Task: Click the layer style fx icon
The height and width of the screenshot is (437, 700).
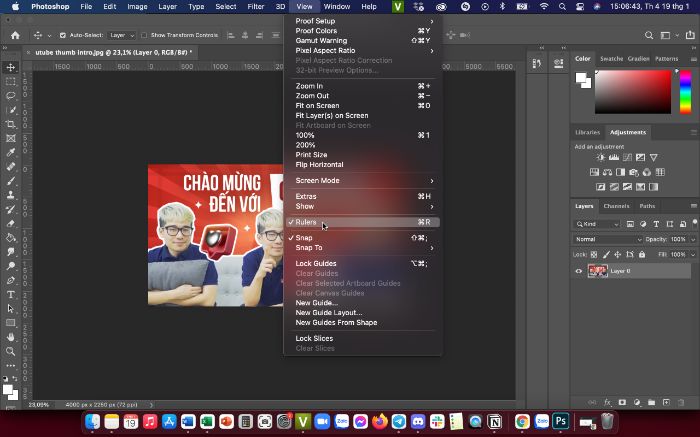Action: 607,403
